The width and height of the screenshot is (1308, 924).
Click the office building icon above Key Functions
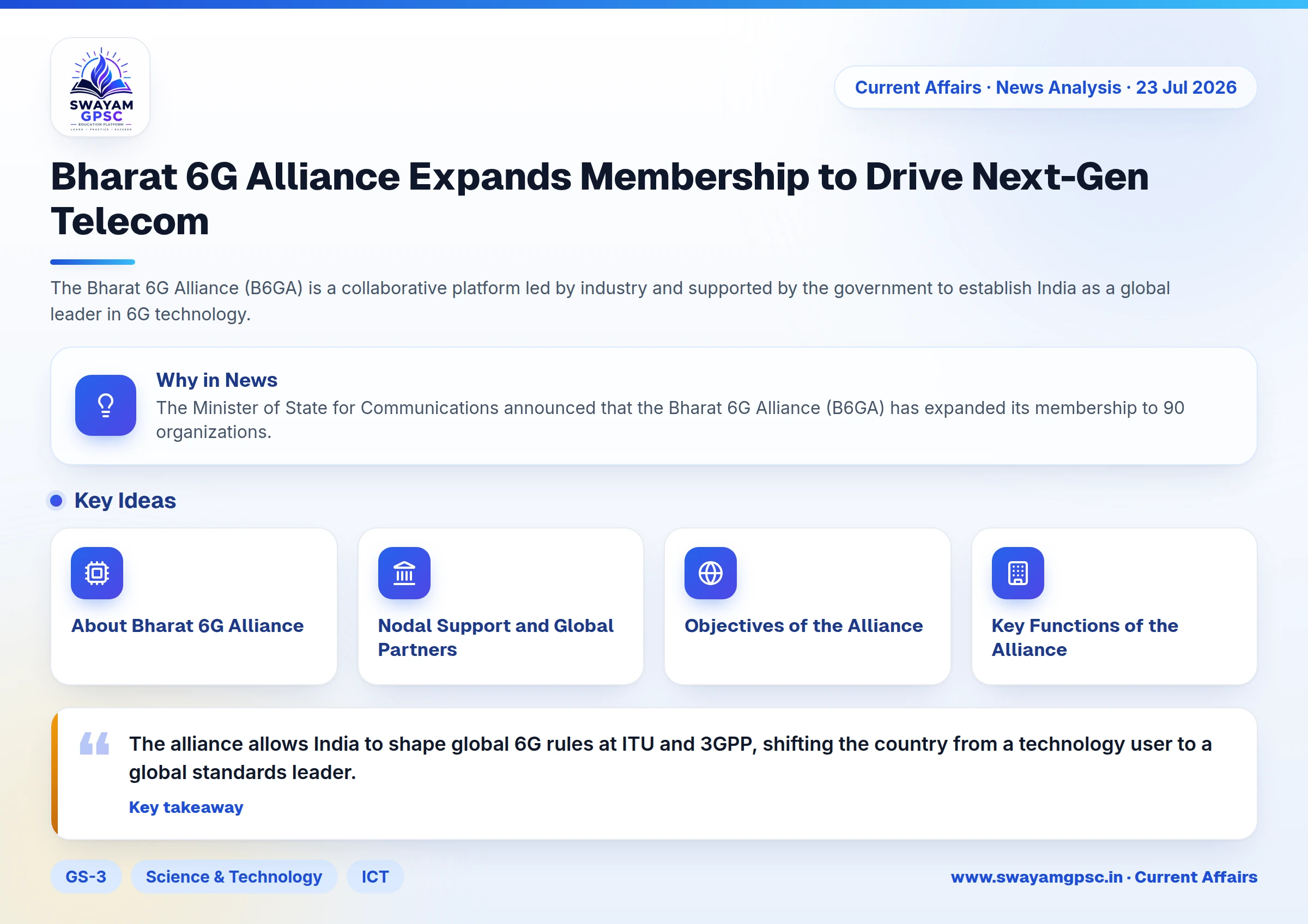tap(1018, 573)
